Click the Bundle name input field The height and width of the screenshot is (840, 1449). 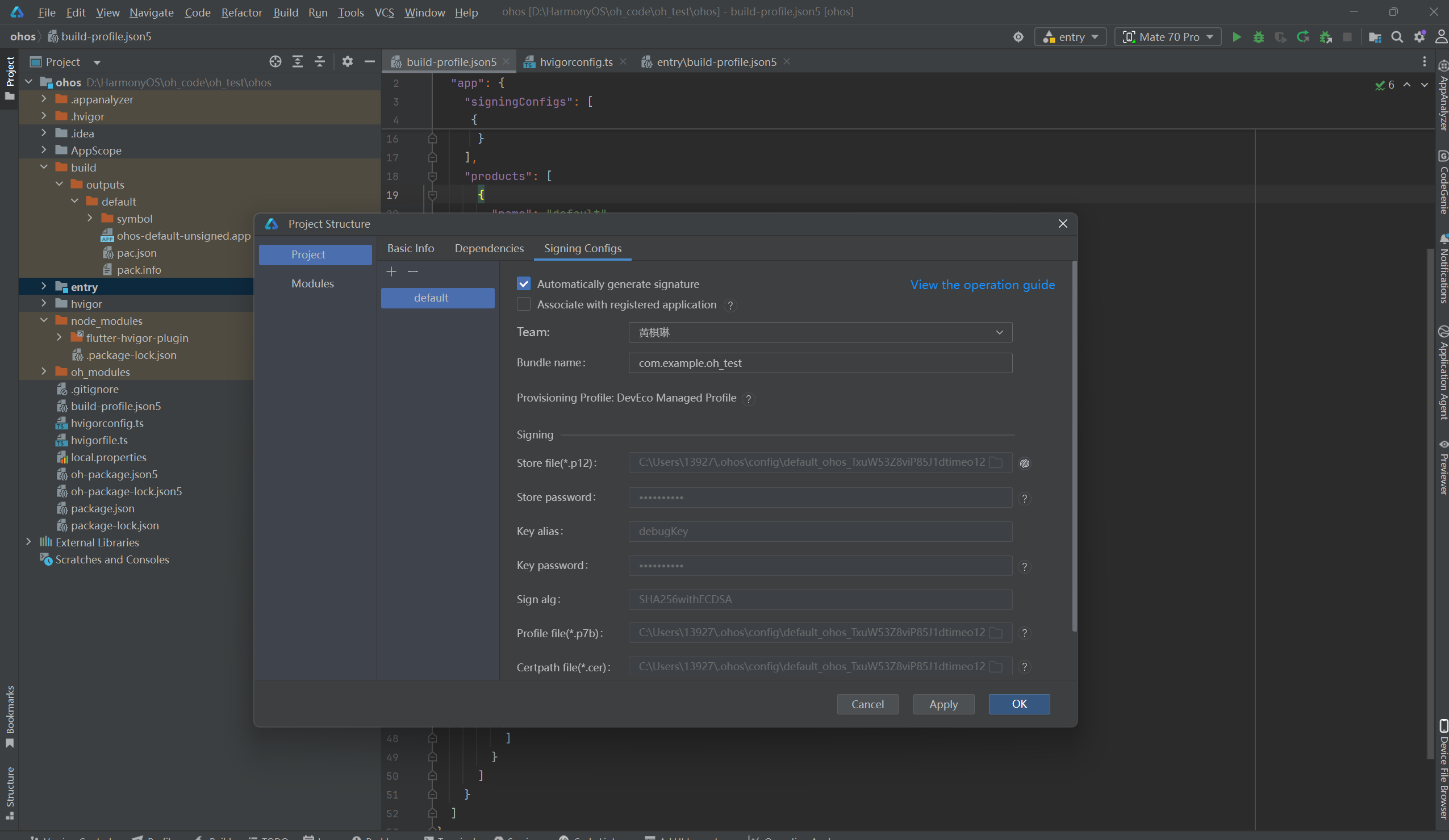(820, 363)
